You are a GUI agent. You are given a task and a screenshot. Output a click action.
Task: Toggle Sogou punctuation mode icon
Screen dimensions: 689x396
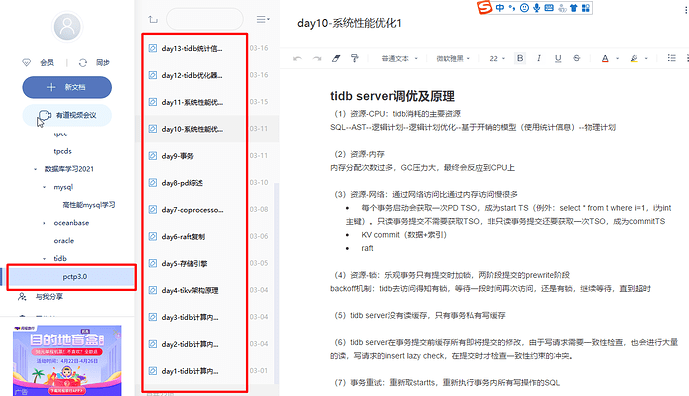512,8
